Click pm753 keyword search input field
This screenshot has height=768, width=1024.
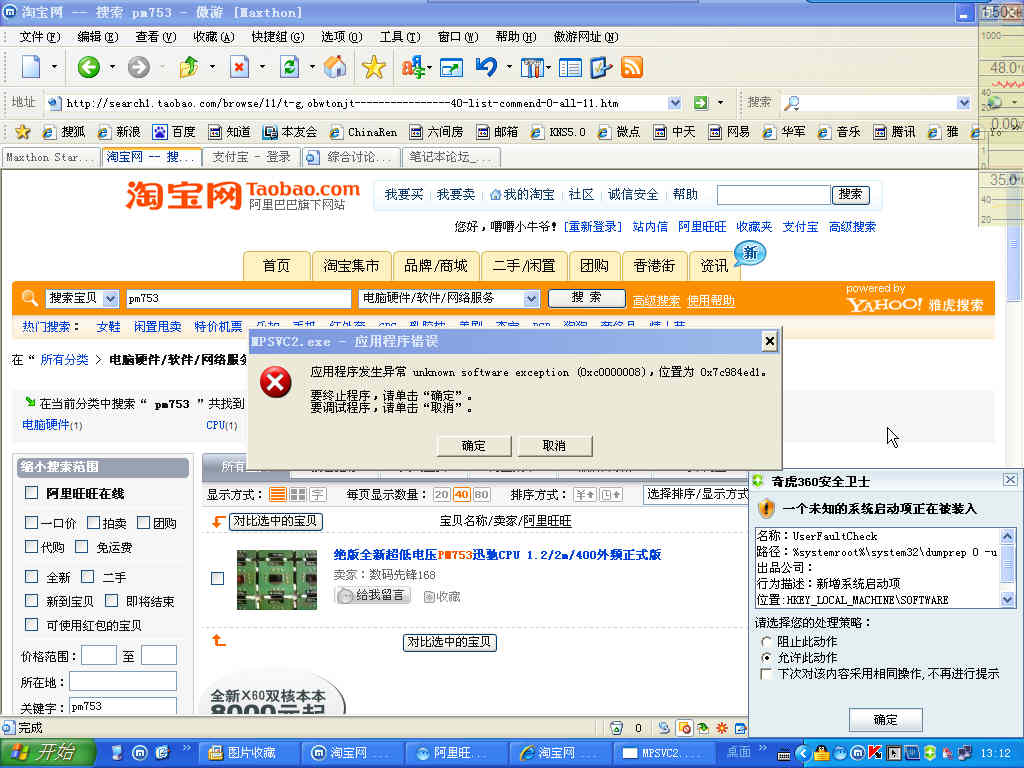point(238,298)
